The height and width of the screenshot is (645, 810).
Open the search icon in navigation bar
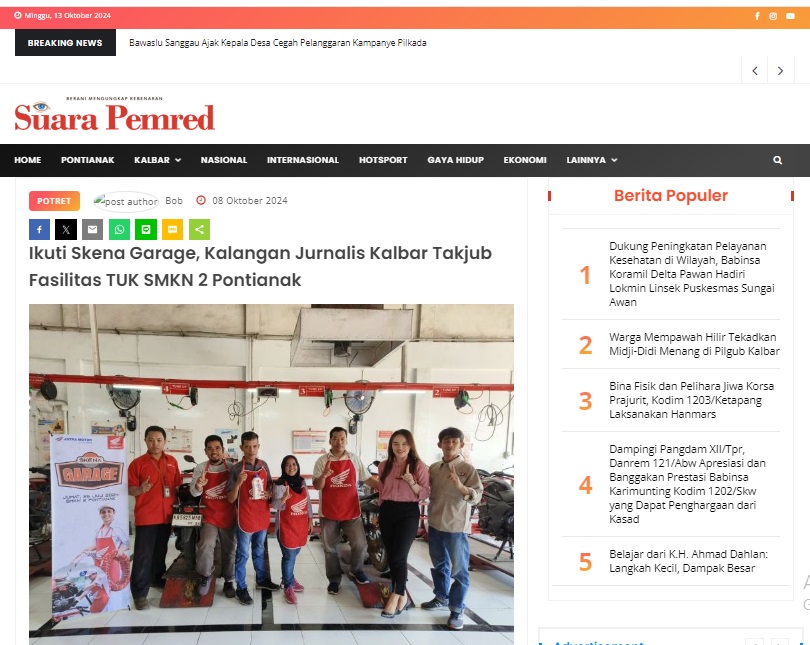click(x=777, y=160)
